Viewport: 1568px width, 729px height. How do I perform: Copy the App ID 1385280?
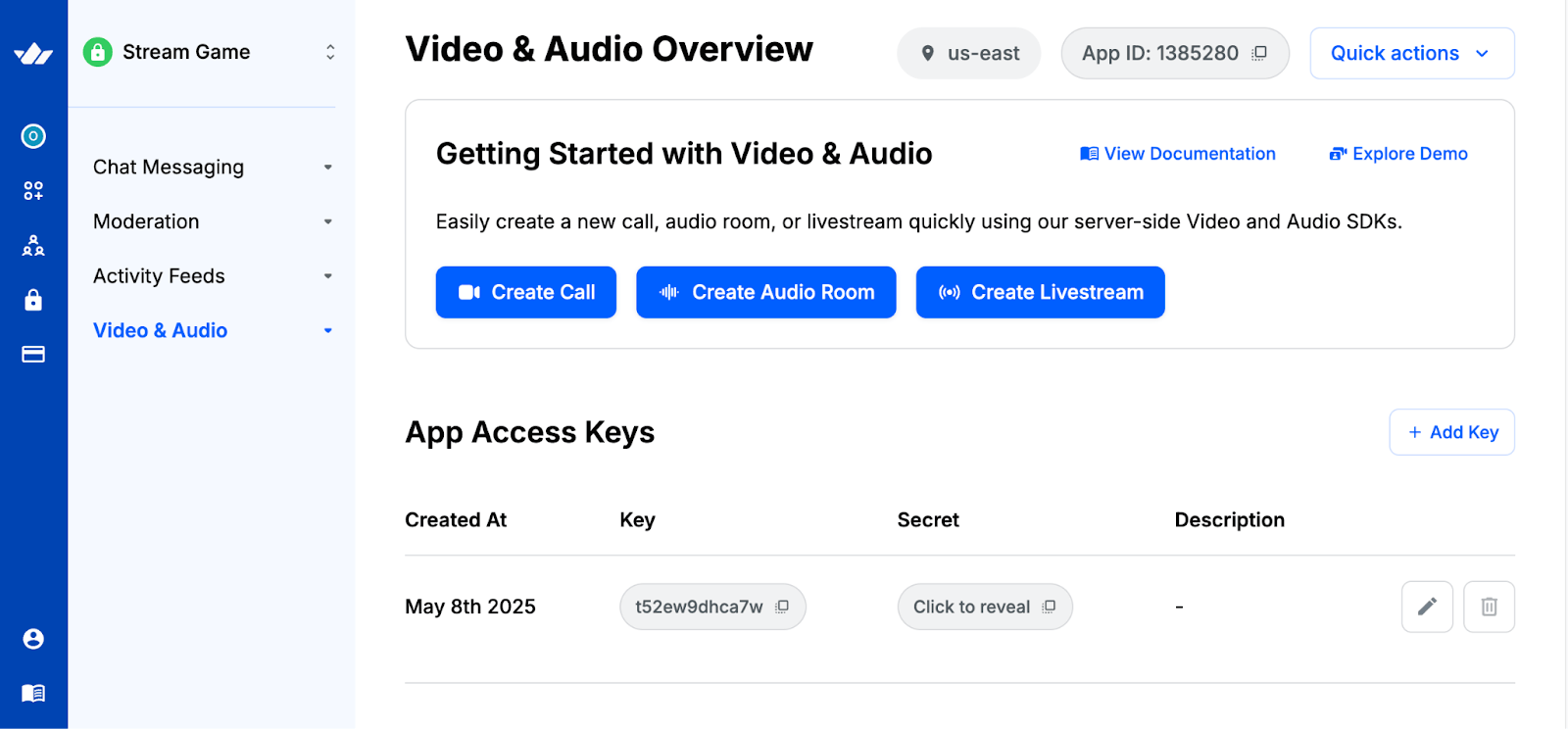click(x=1259, y=53)
